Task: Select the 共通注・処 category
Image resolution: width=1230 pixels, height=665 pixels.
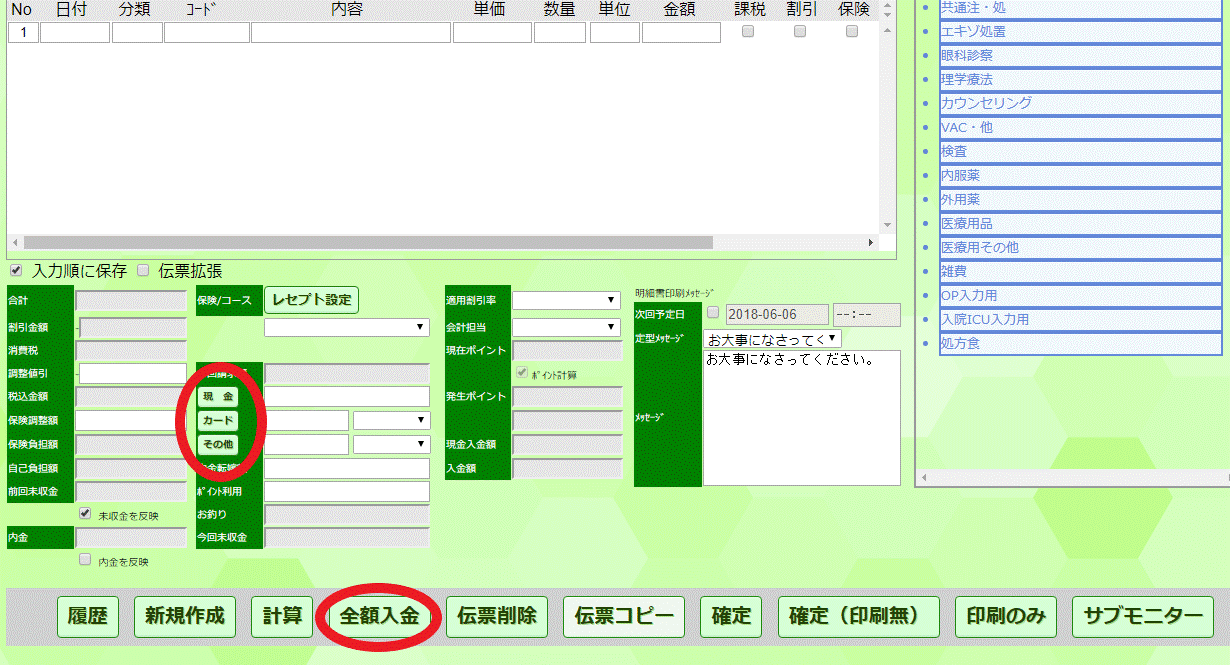Action: [1081, 7]
